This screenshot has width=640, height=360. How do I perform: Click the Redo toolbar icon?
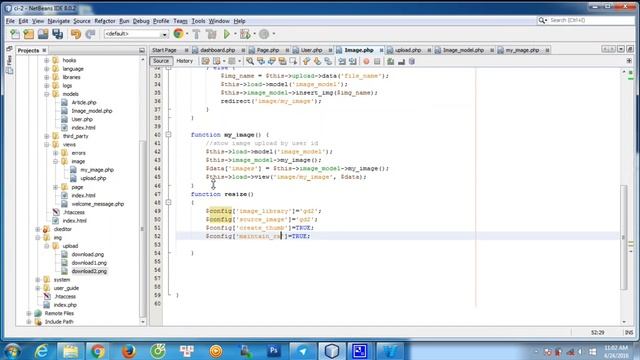[90, 34]
